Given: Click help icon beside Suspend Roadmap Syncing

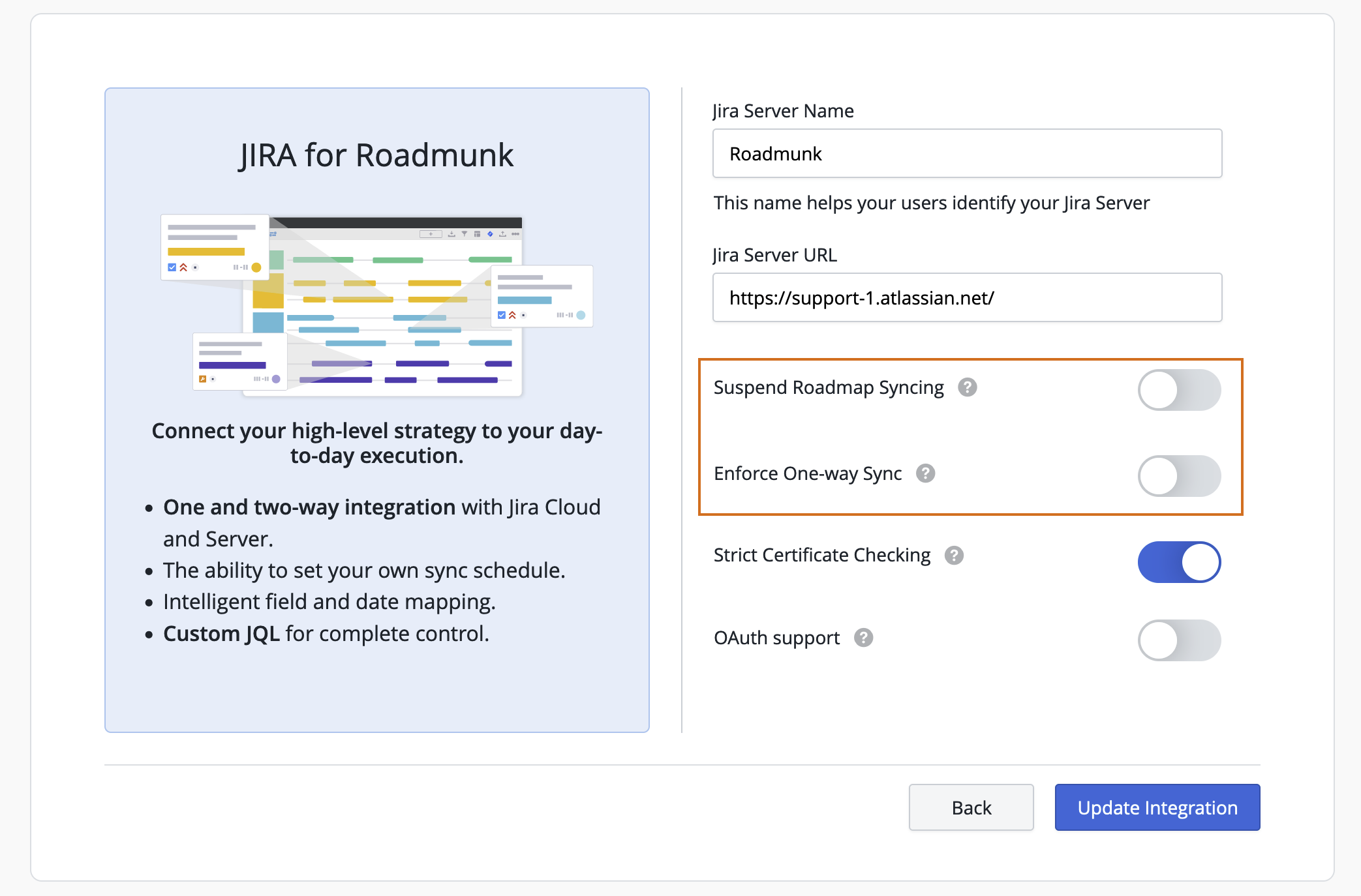Looking at the screenshot, I should coord(967,387).
